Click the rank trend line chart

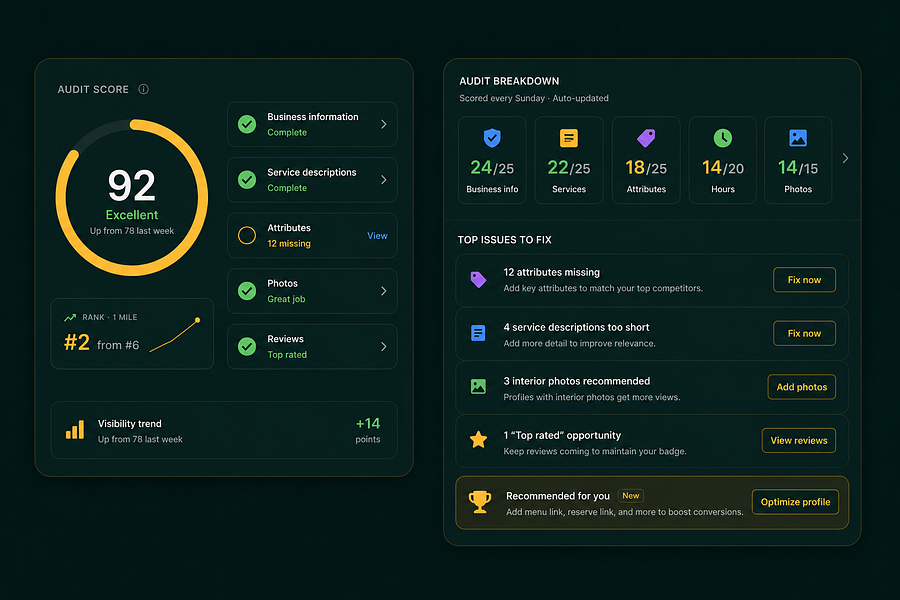coord(174,336)
